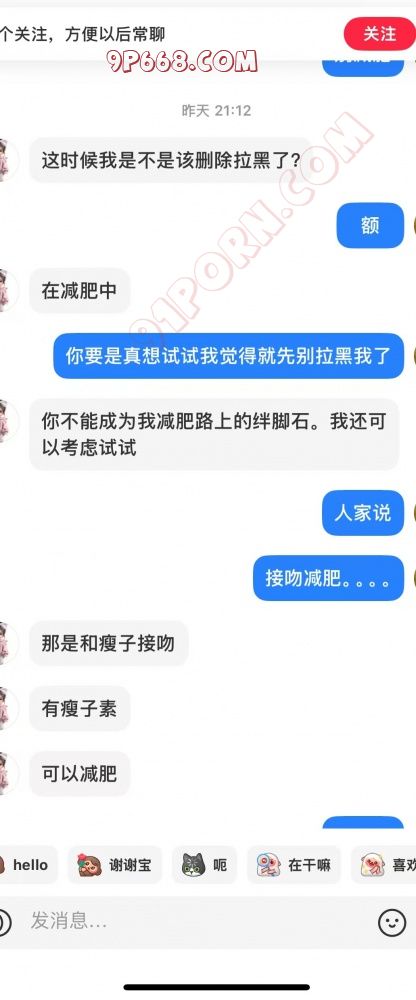416x1000 pixels.
Task: Tap the red 关注 follow button
Action: click(x=379, y=33)
